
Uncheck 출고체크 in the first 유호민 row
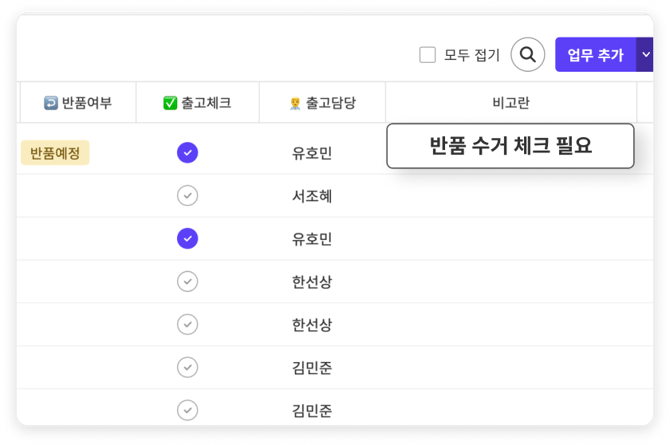coord(187,152)
